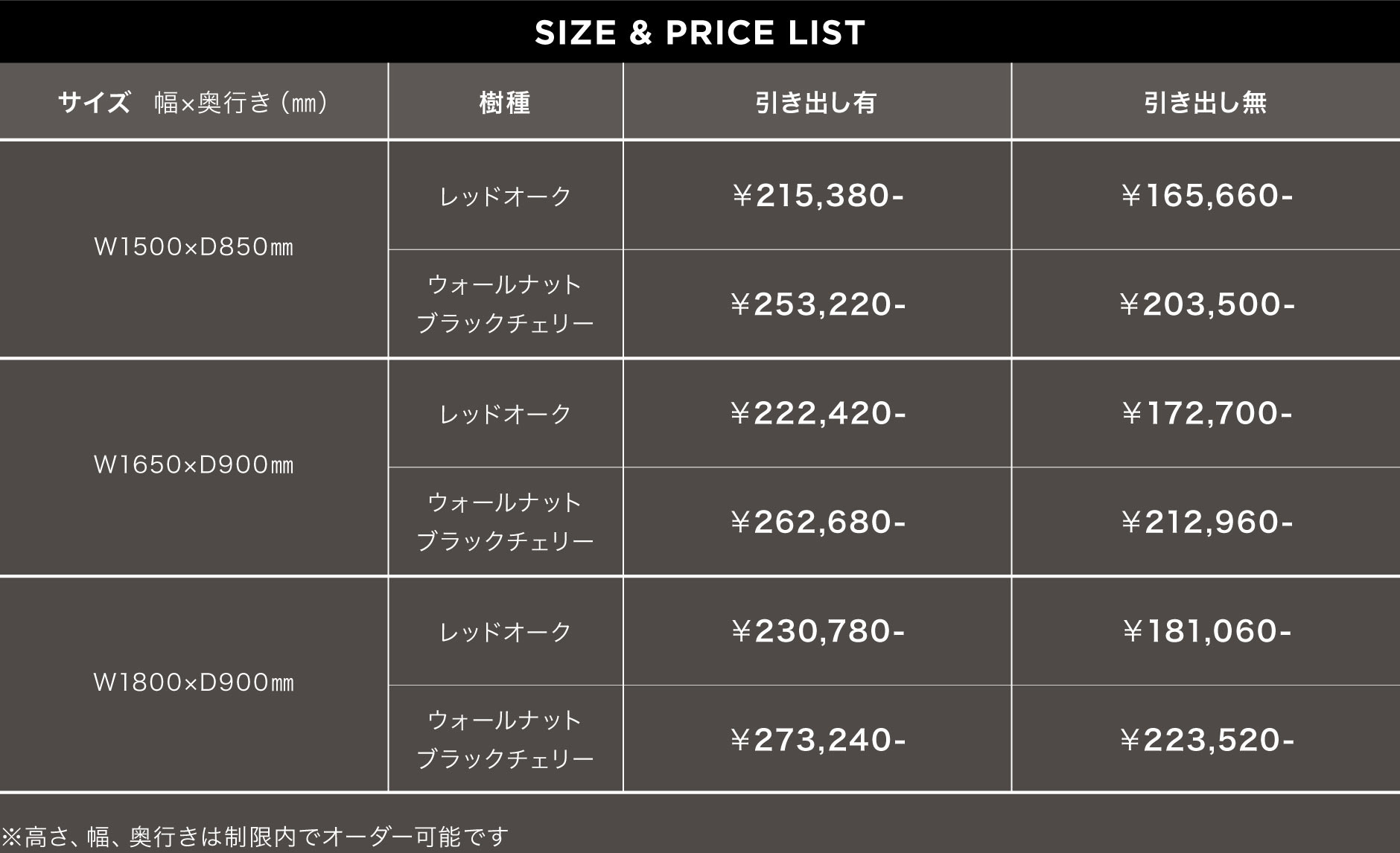Click the SIZE & PRICE LIST title
Viewport: 1400px width, 853px height.
tap(700, 33)
